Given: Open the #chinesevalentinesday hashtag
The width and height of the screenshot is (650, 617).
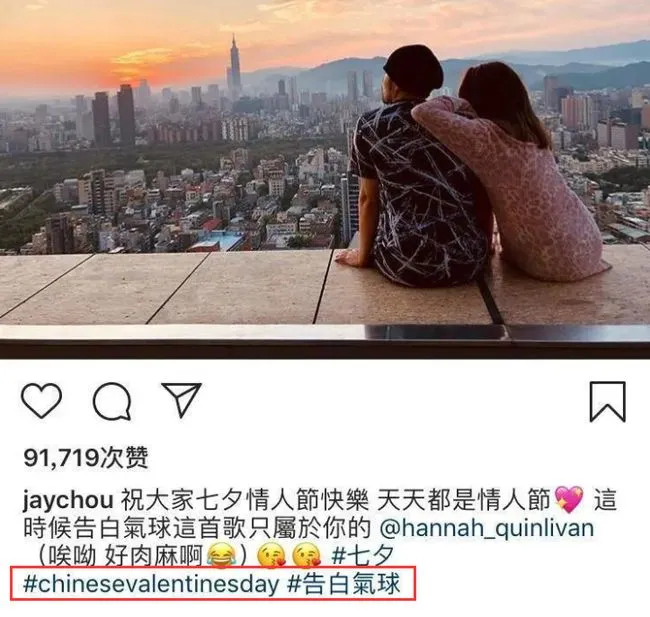Looking at the screenshot, I should coord(151,584).
